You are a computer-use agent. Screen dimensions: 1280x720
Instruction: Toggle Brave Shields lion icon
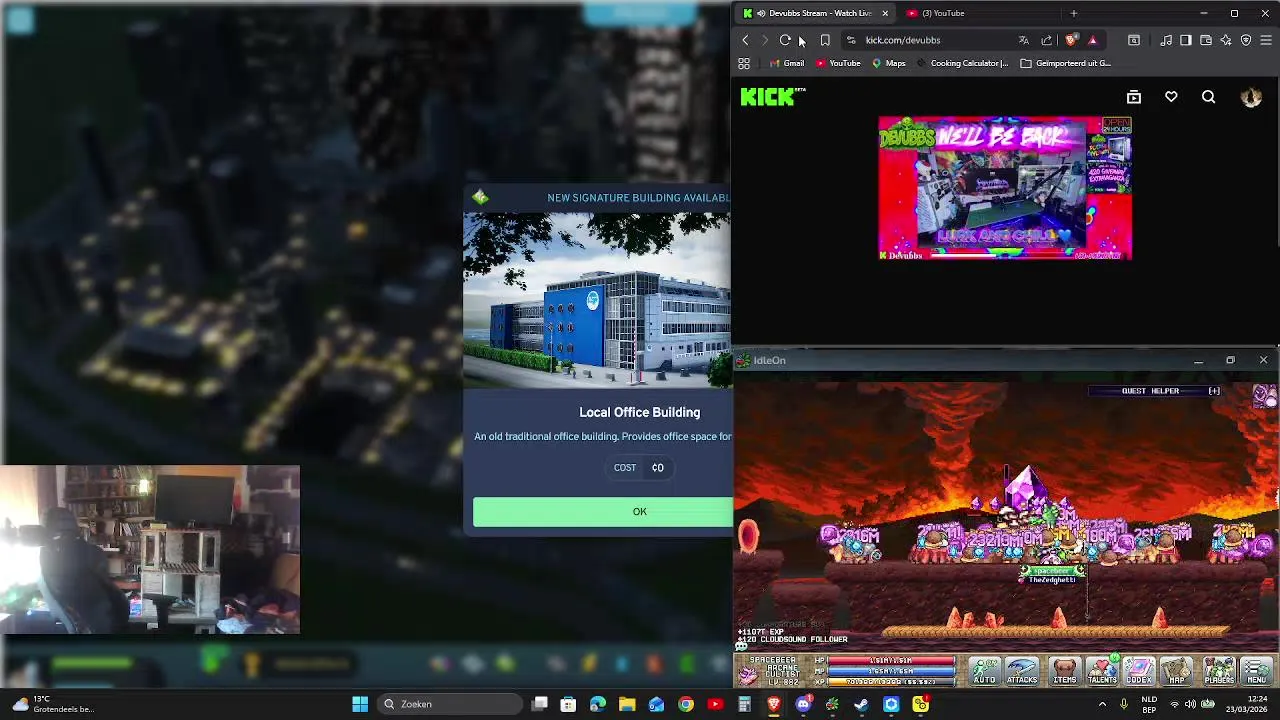pos(1071,40)
